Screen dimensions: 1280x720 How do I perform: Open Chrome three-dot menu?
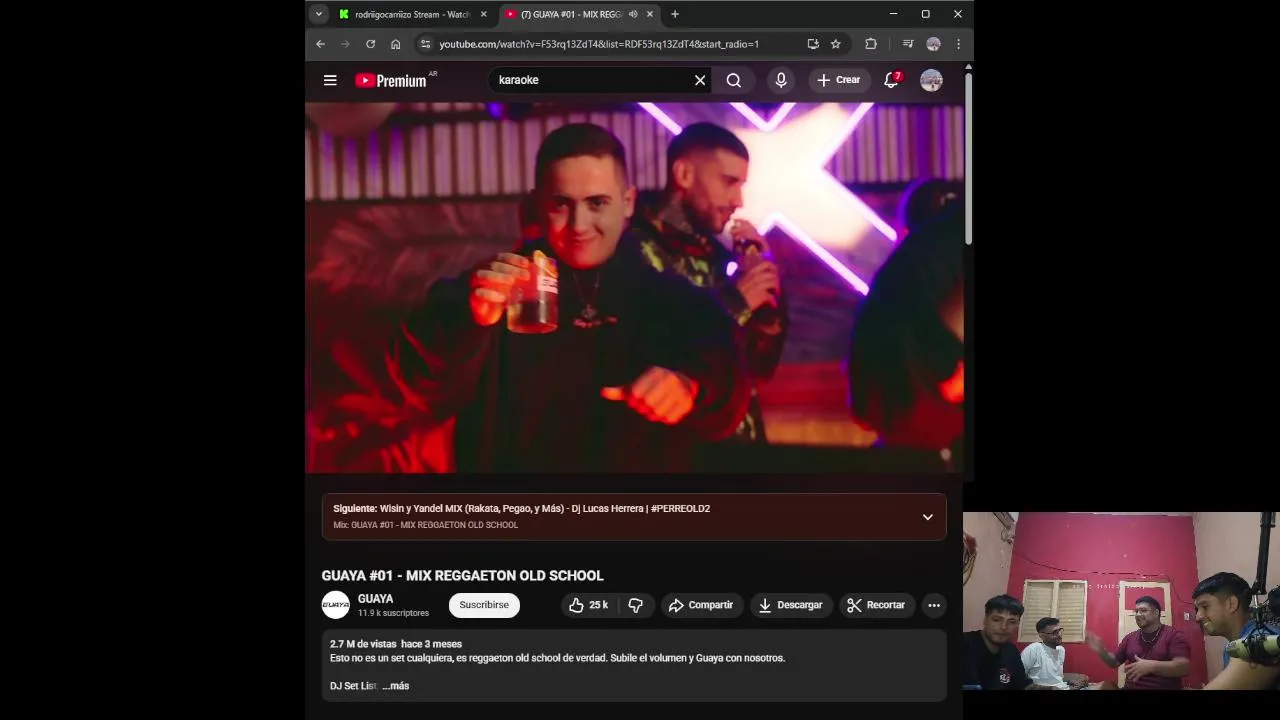pyautogui.click(x=958, y=44)
